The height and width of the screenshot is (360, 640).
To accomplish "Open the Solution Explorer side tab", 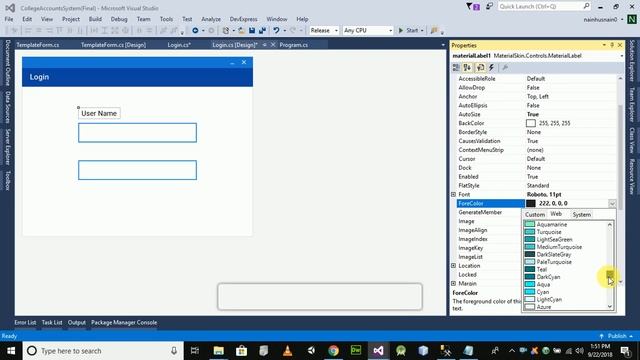I will [x=632, y=60].
